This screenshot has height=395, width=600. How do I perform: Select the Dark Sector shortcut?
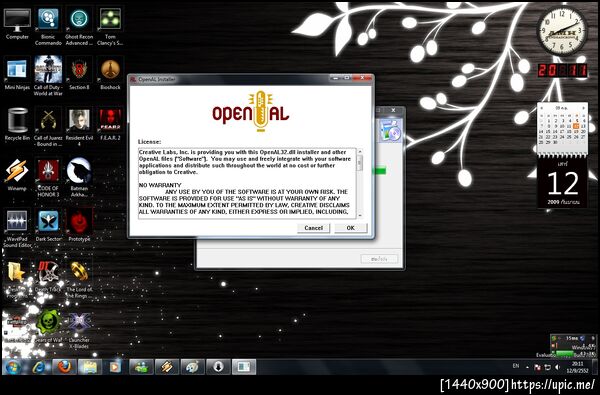click(48, 226)
